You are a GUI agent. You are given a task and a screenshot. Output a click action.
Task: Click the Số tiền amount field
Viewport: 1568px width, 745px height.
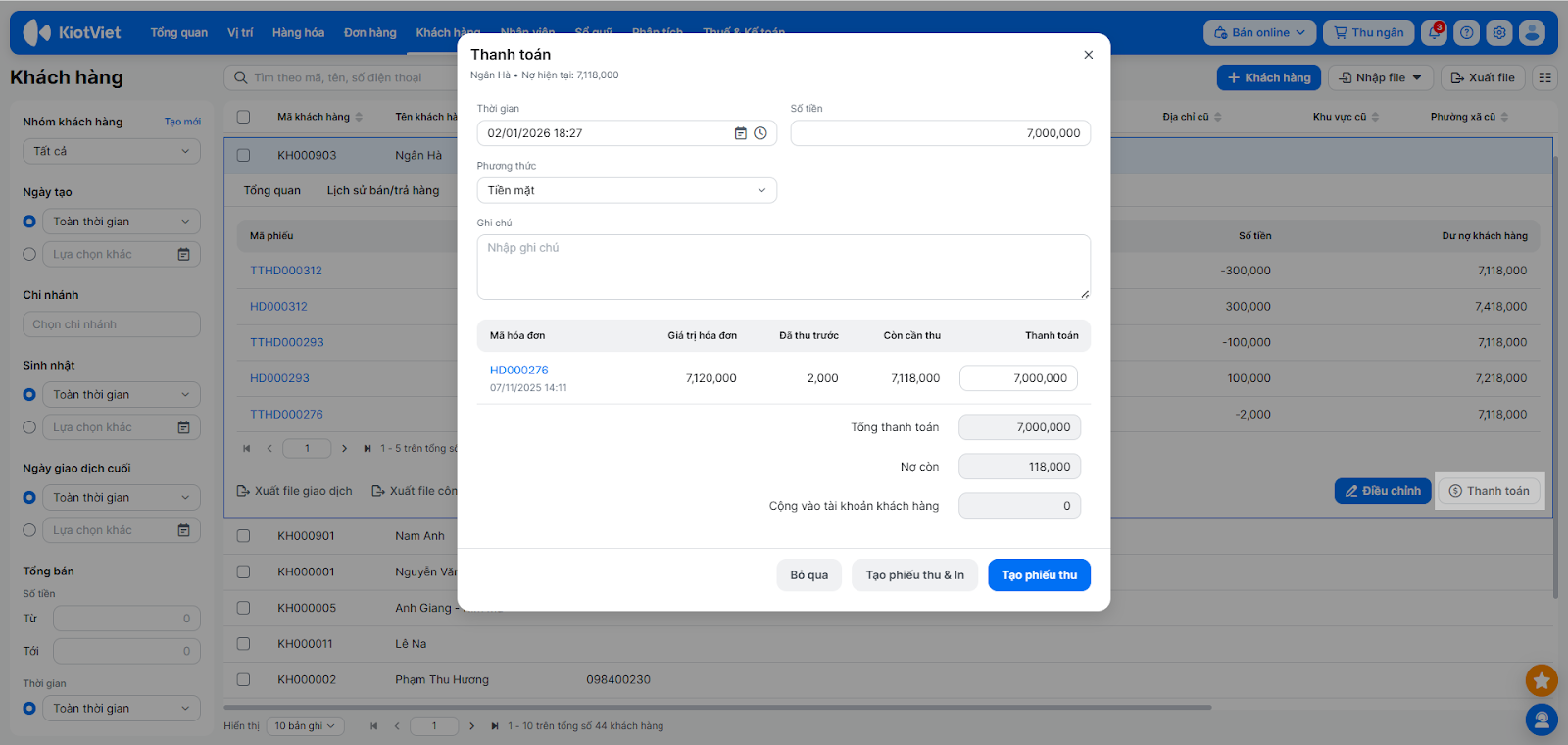pos(941,133)
